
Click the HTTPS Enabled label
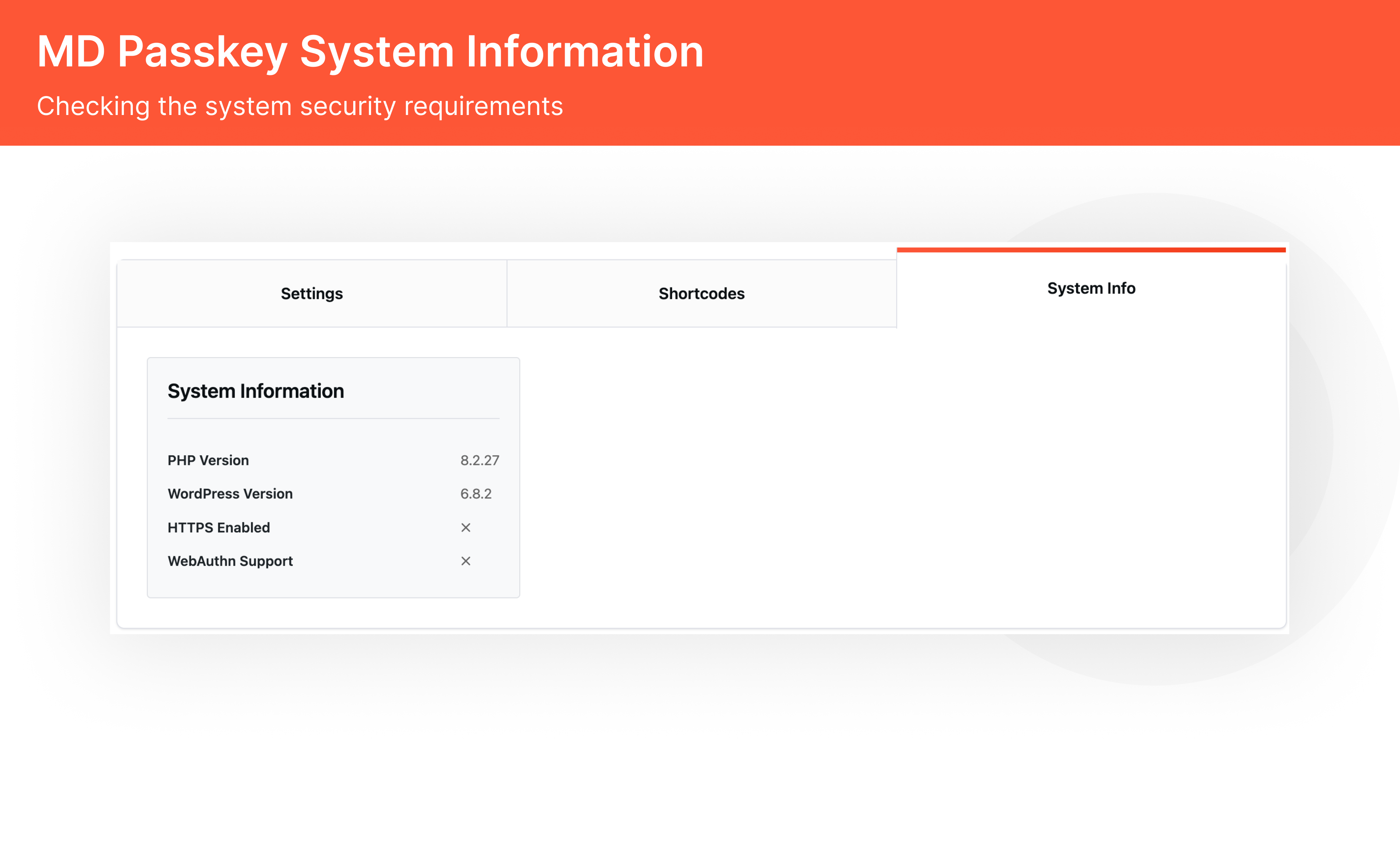click(219, 528)
